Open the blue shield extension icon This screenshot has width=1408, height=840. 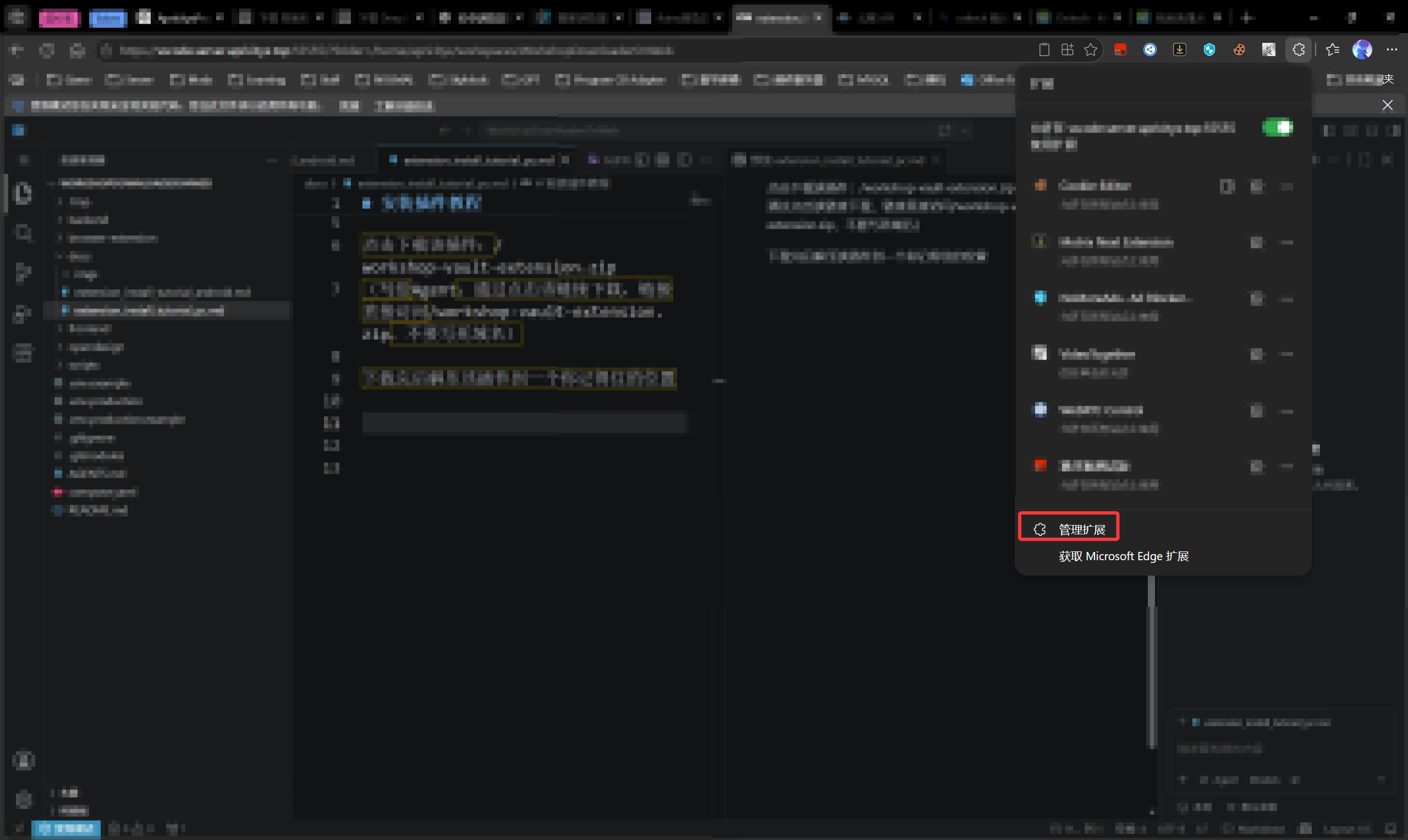[x=1209, y=50]
